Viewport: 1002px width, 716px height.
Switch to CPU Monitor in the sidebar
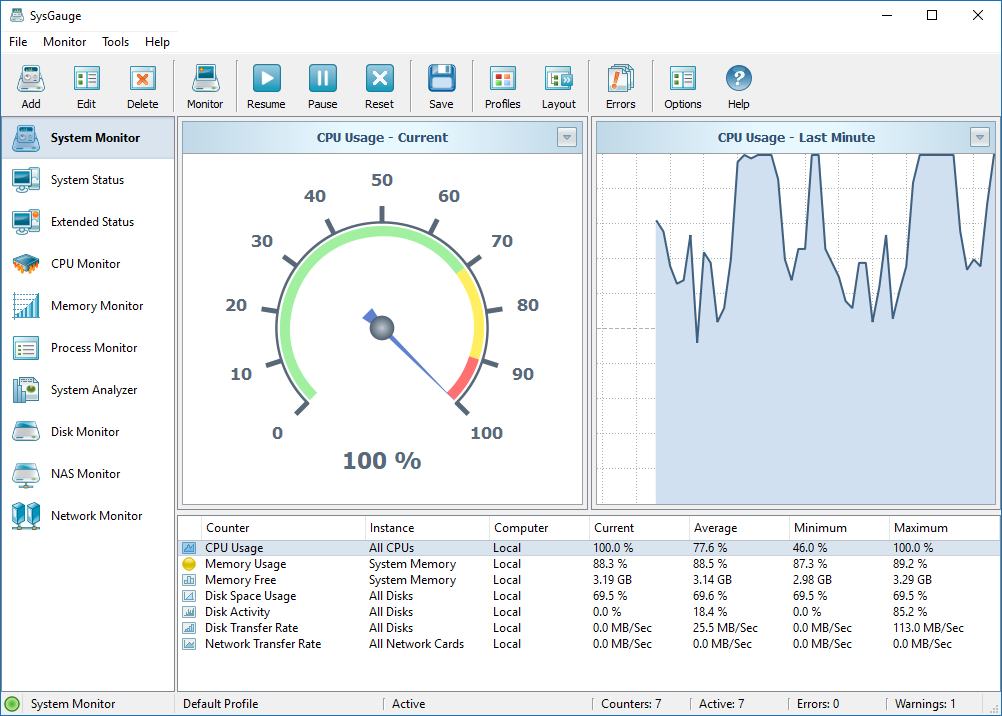coord(88,263)
